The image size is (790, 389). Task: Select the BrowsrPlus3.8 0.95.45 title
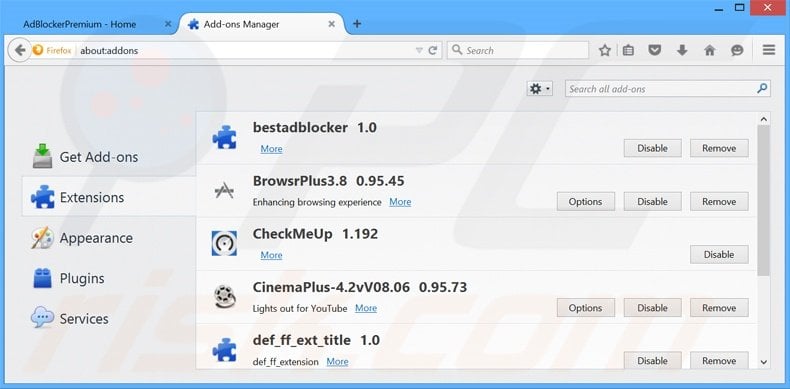pyautogui.click(x=328, y=181)
